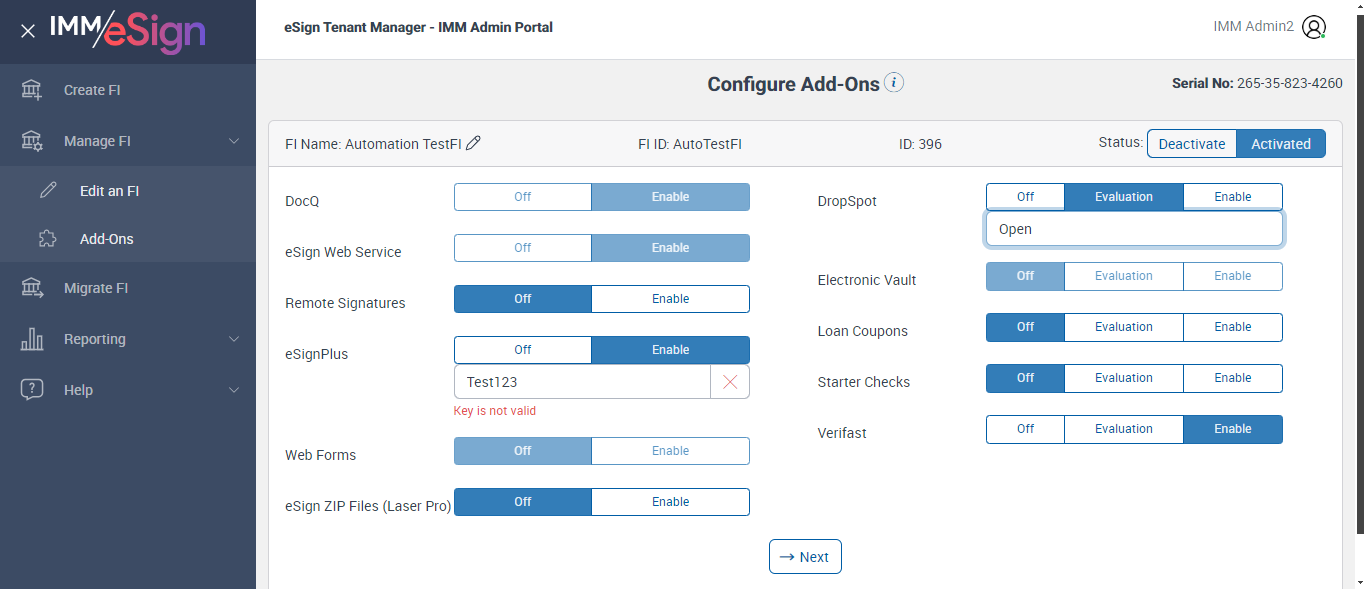Screen dimensions: 1366x589
Task: Set Loan Coupons to Evaluation
Action: (x=1123, y=327)
